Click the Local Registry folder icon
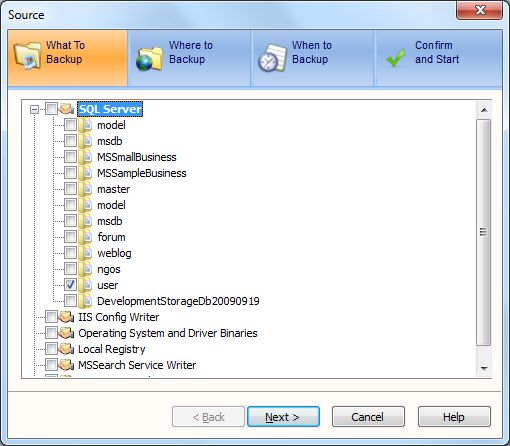Image resolution: width=510 pixels, height=446 pixels. [66, 349]
